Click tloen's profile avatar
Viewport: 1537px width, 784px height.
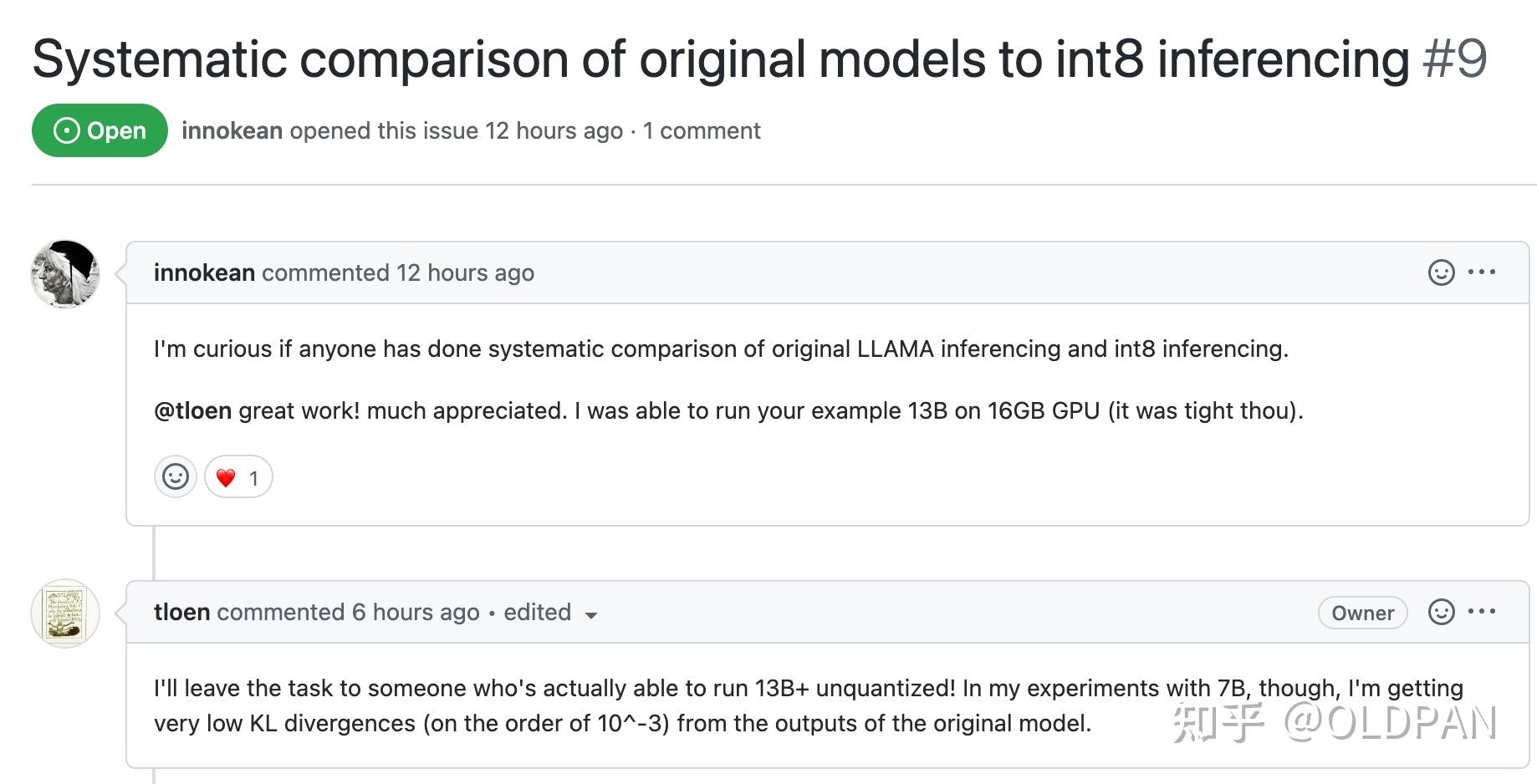click(x=65, y=613)
